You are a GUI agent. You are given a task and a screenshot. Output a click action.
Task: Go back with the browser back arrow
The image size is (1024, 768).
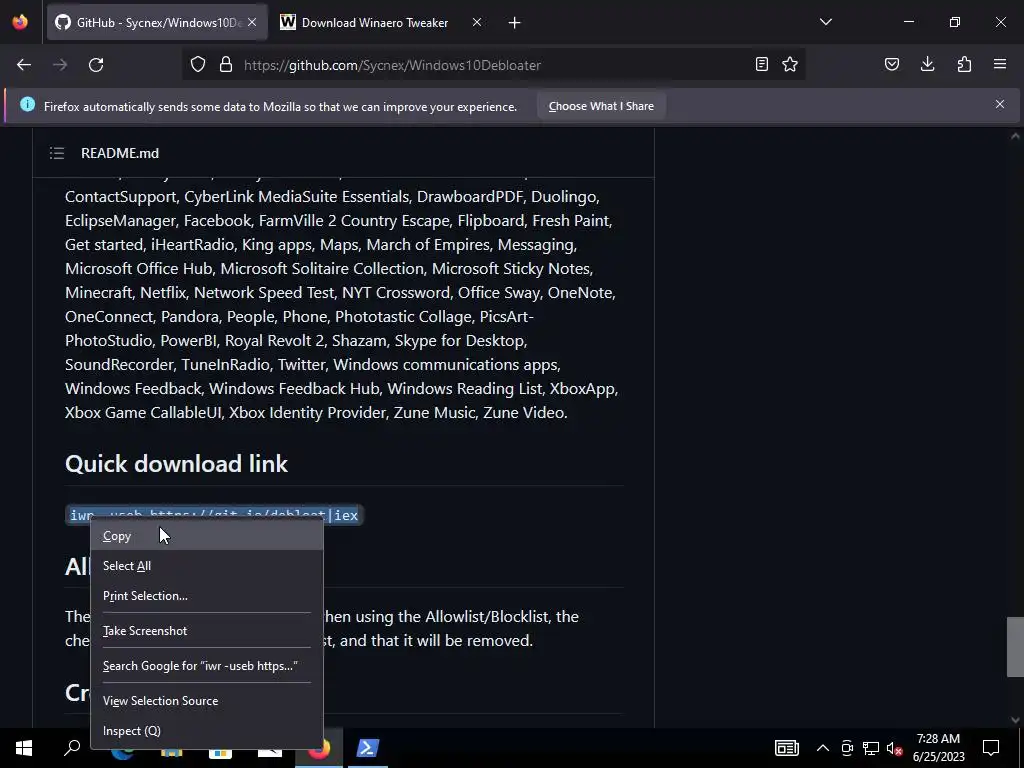coord(24,65)
